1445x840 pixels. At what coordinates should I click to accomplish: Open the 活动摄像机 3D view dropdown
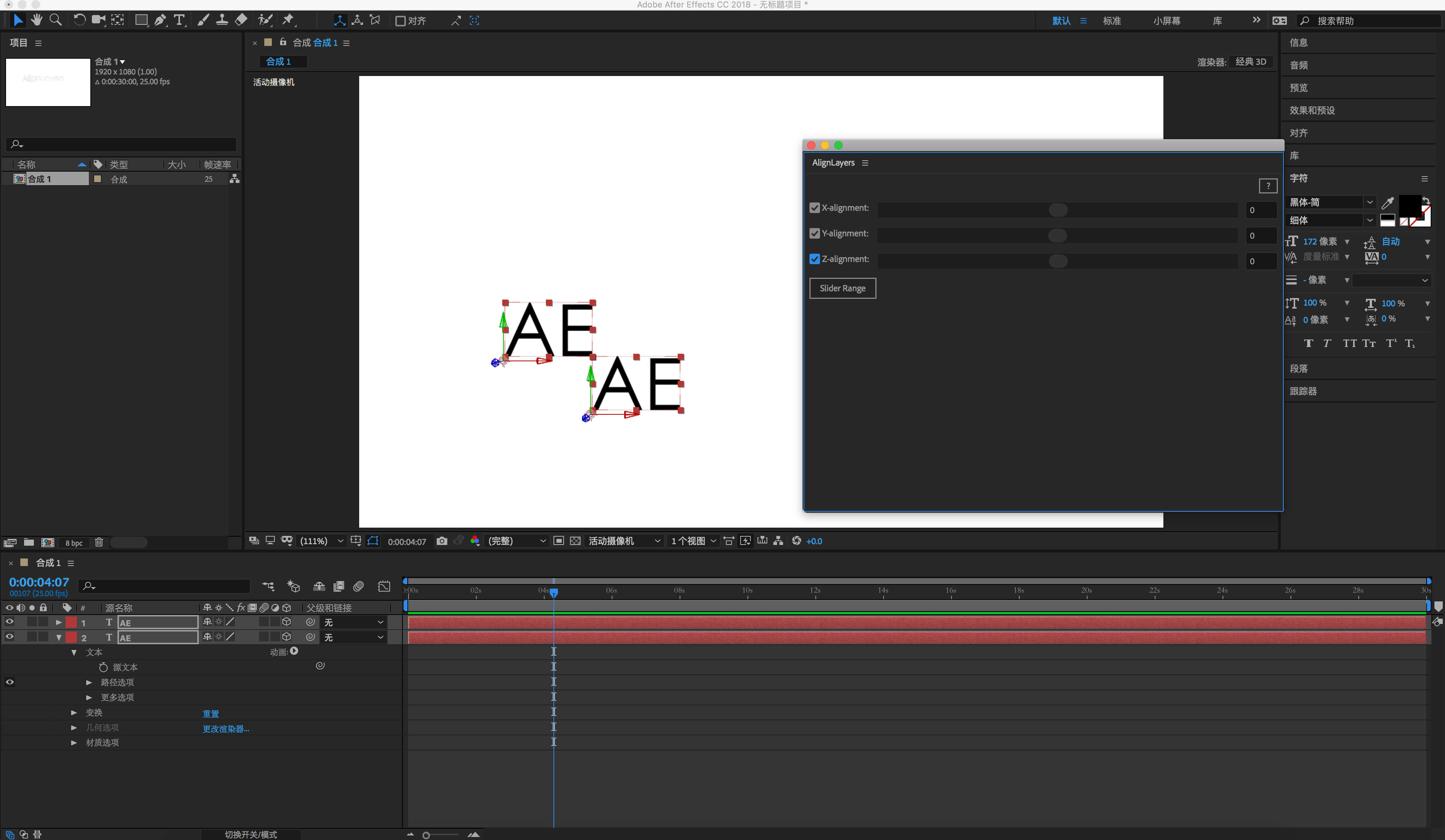pos(624,541)
